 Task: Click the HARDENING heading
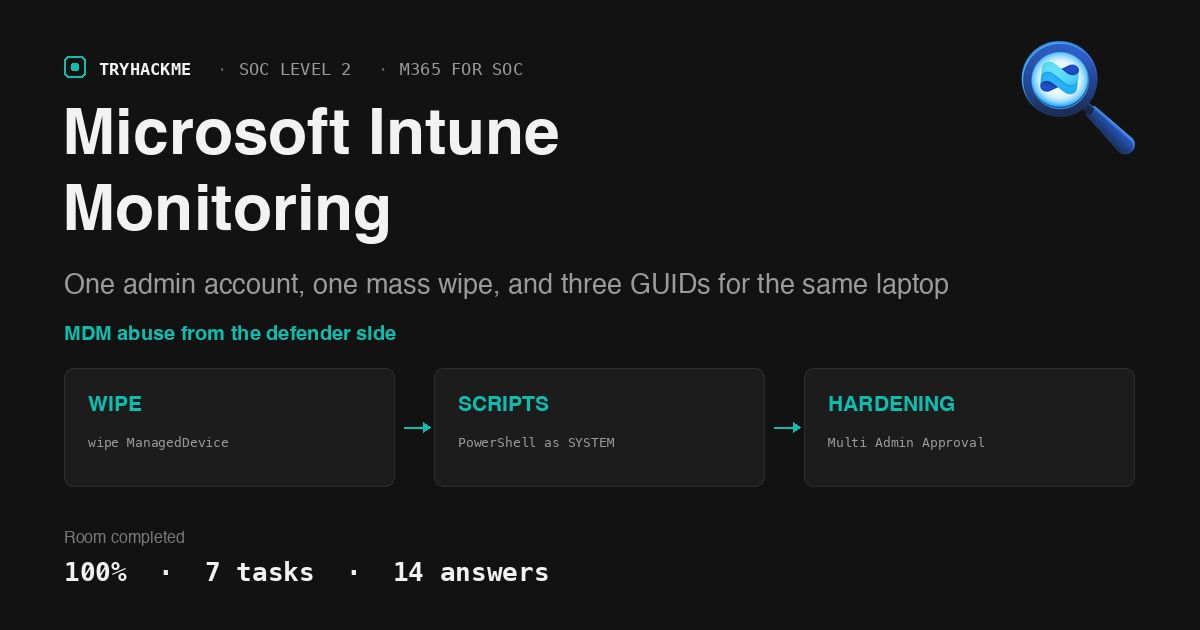891,404
